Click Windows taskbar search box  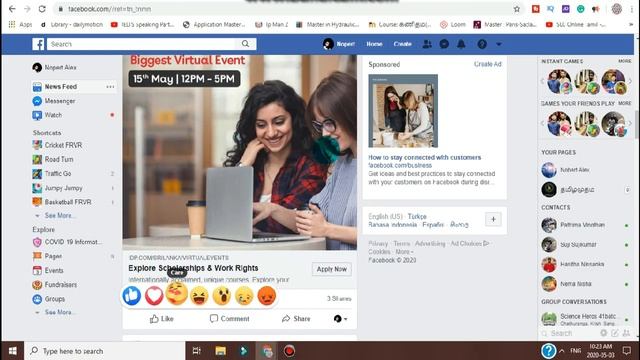pos(105,351)
